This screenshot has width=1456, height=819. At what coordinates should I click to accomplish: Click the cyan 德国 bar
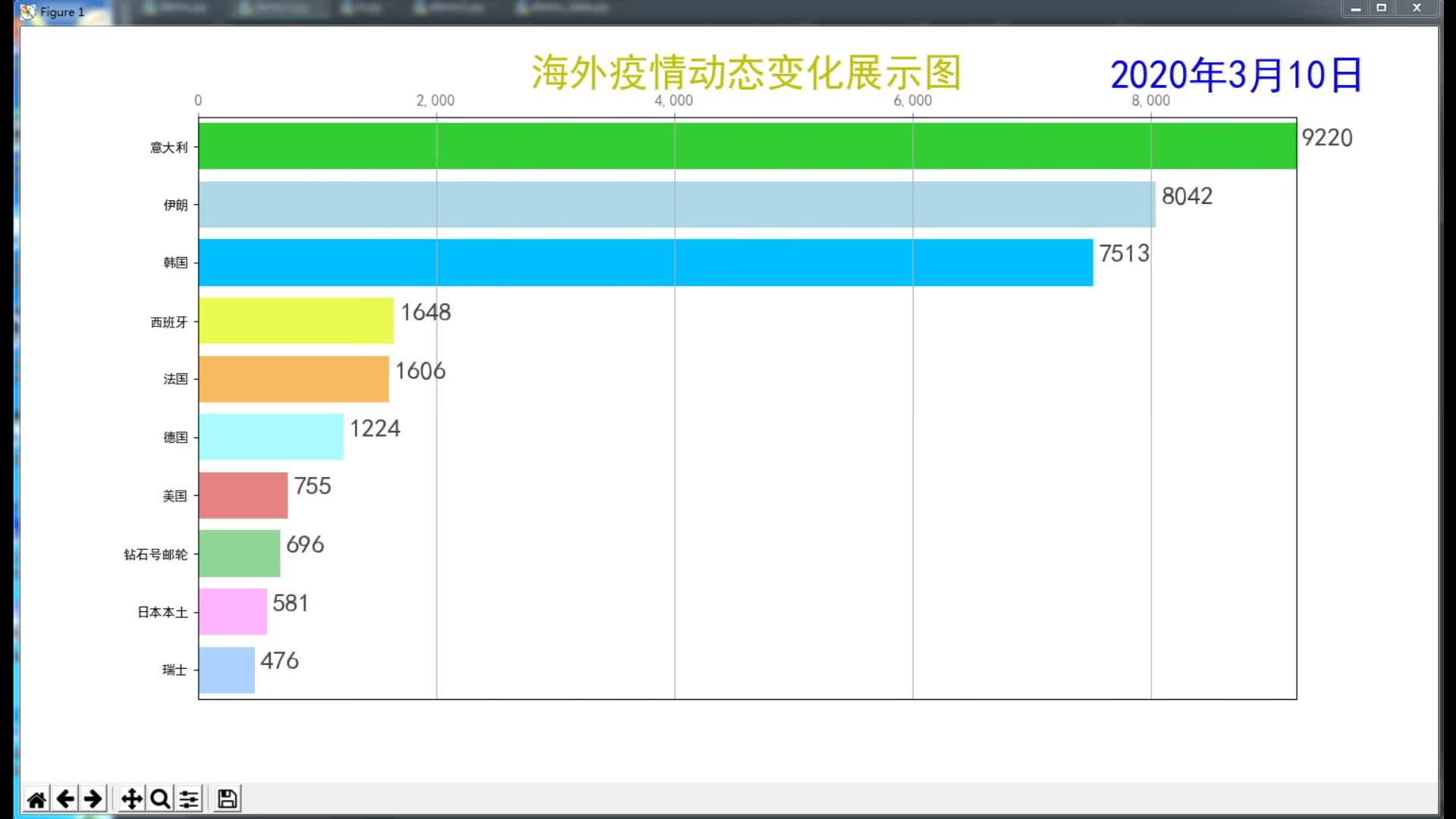click(x=271, y=437)
